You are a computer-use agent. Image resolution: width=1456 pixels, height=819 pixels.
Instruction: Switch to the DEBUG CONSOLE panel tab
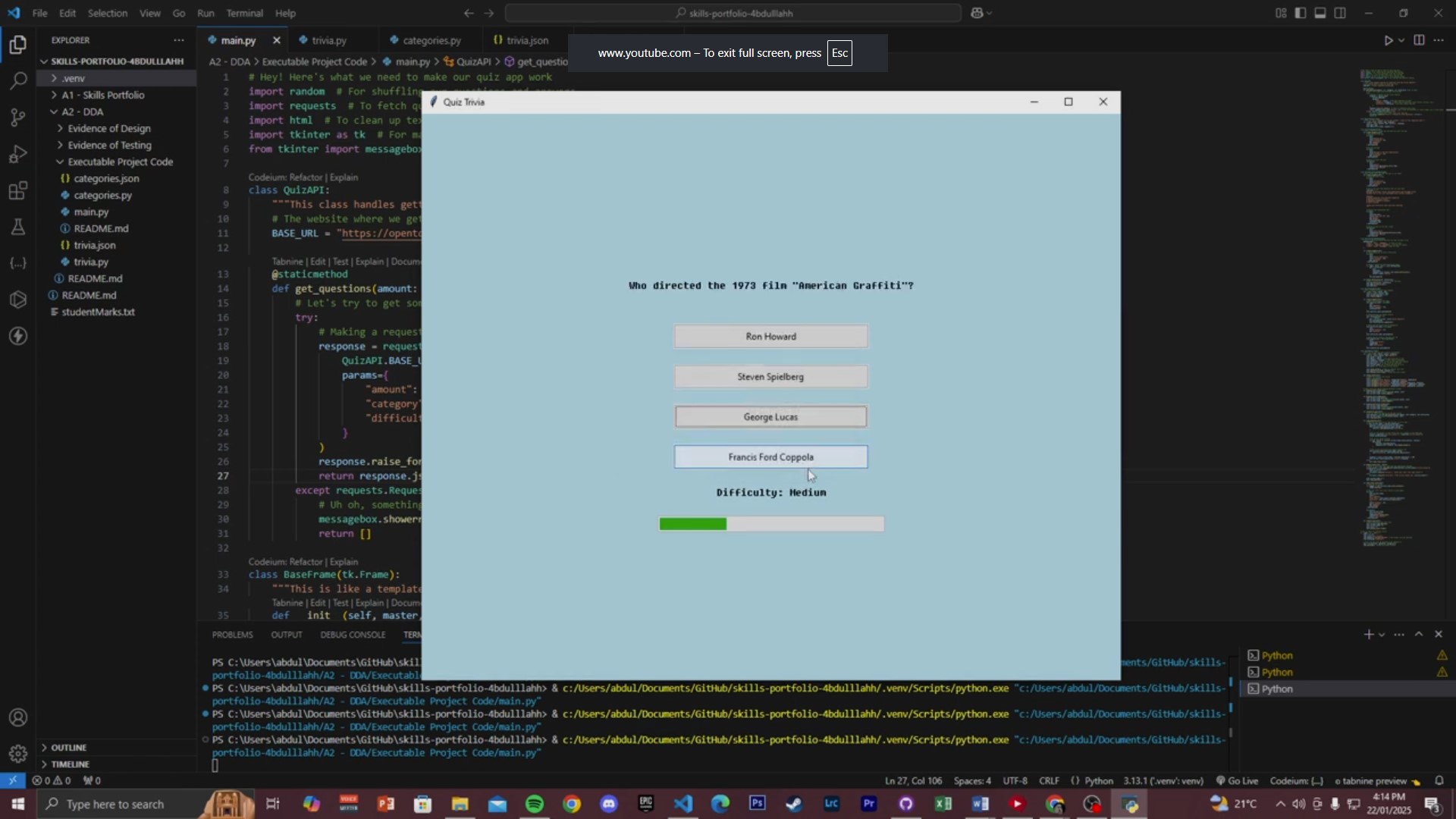click(x=353, y=635)
